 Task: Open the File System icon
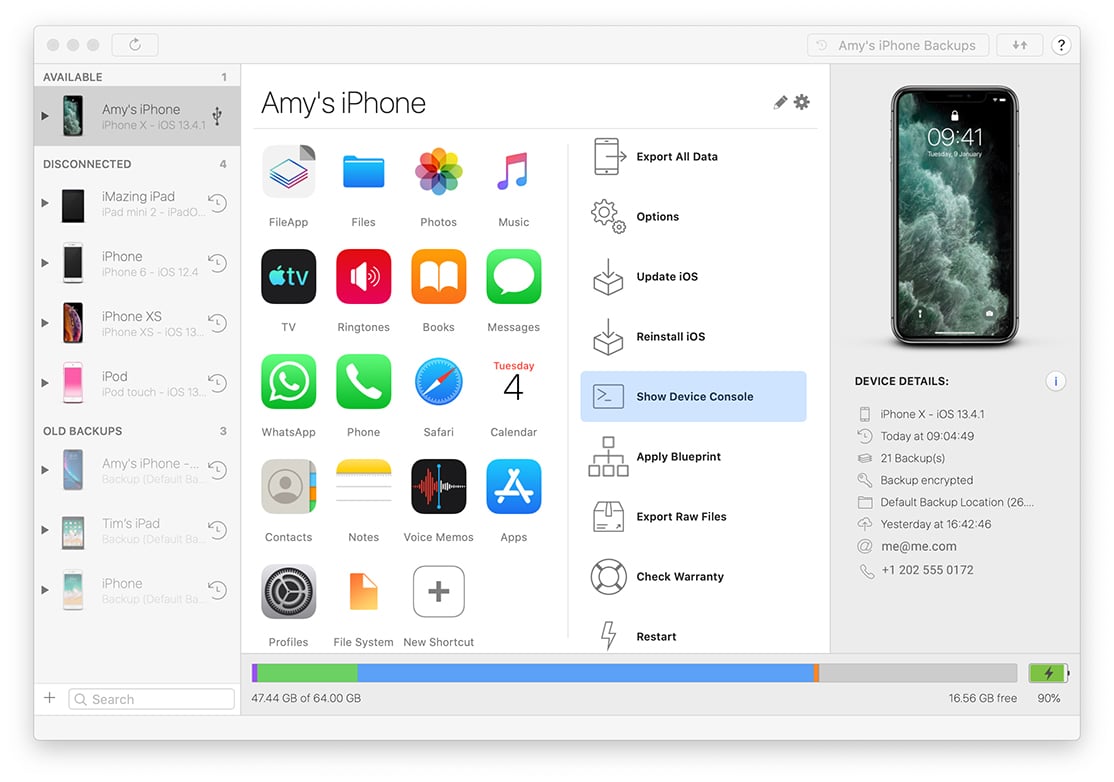[x=364, y=592]
